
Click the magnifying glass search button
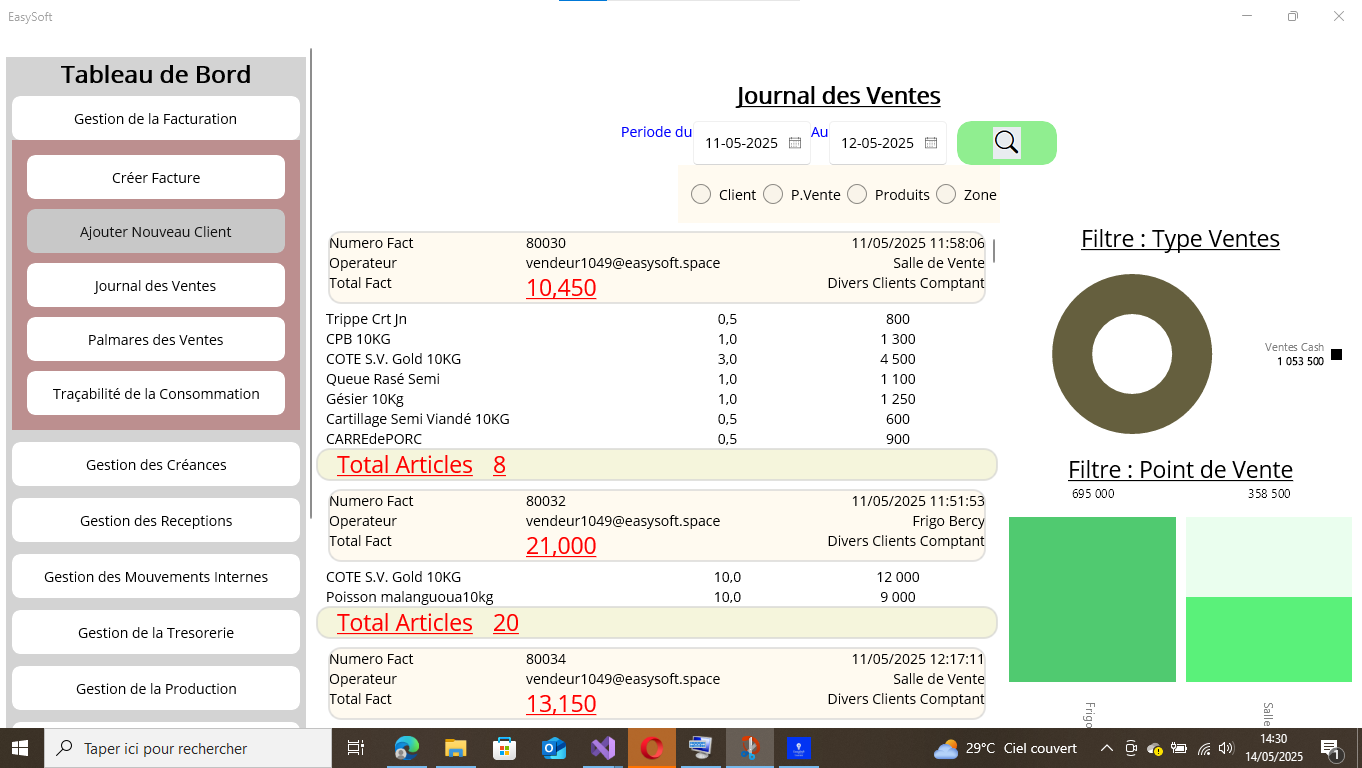tap(1006, 143)
